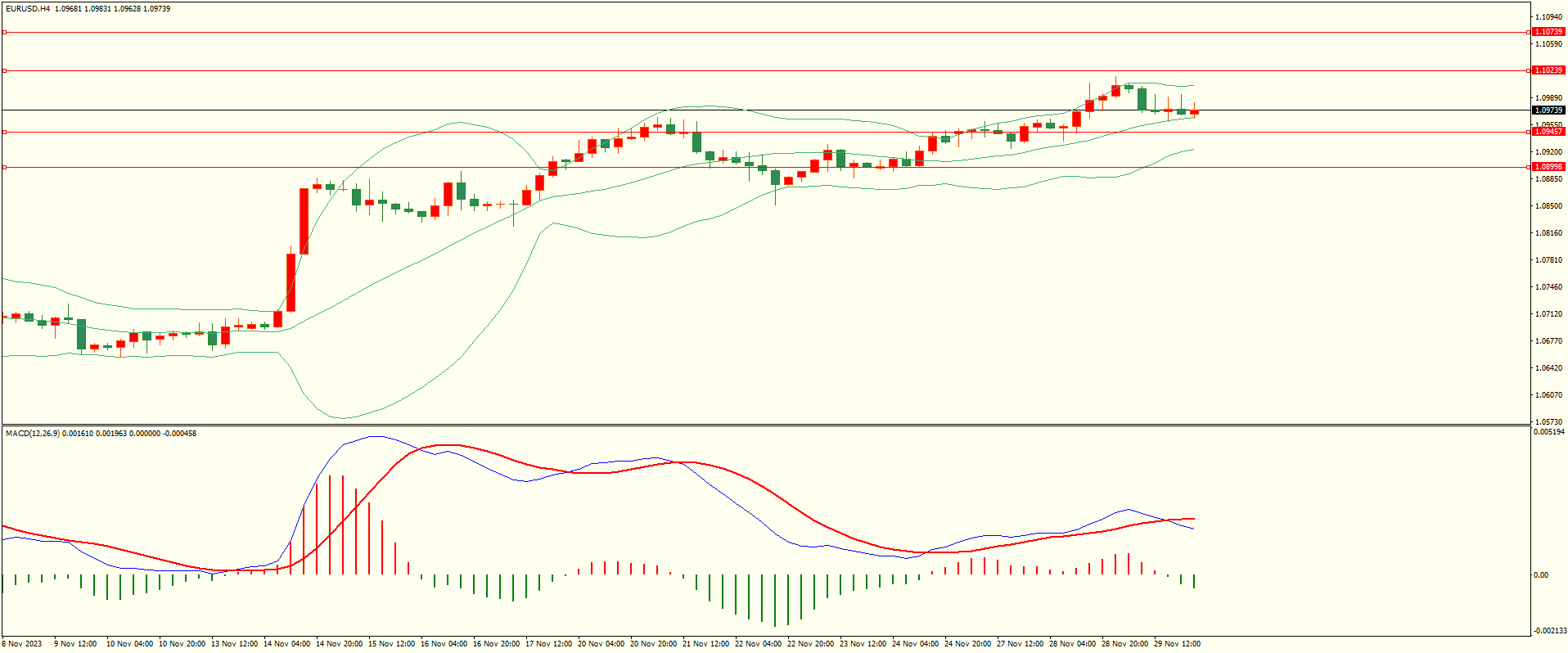Click the 9 Nov 12:00 time label
1568x653 pixels.
pos(75,643)
